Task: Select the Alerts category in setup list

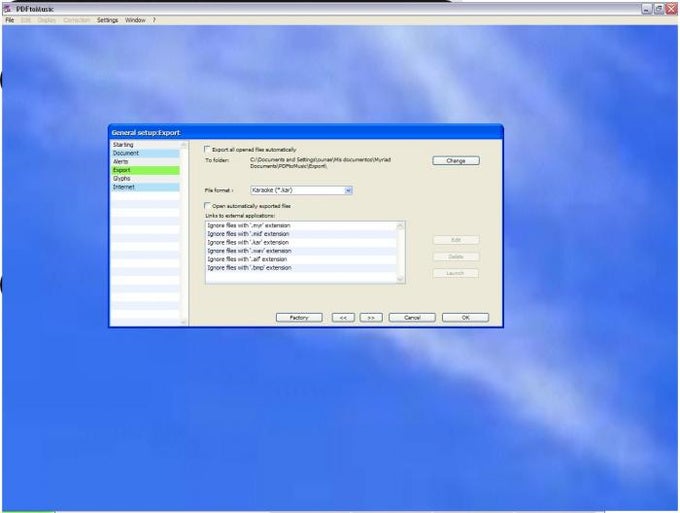Action: point(145,161)
